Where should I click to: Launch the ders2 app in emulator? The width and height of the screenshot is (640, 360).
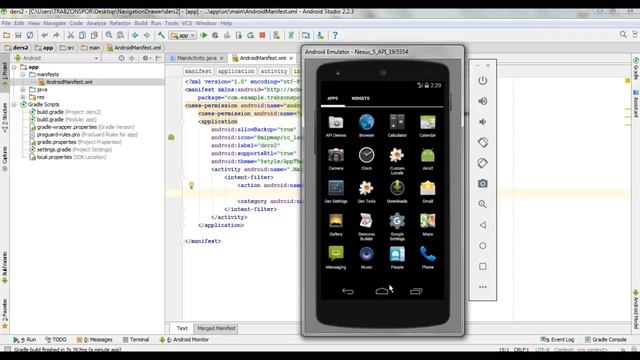427,159
